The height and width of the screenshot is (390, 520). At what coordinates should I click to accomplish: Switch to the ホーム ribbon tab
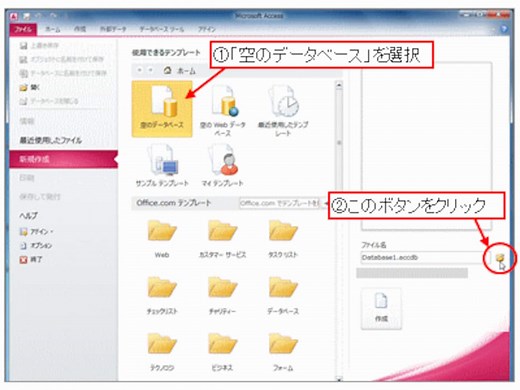click(53, 29)
